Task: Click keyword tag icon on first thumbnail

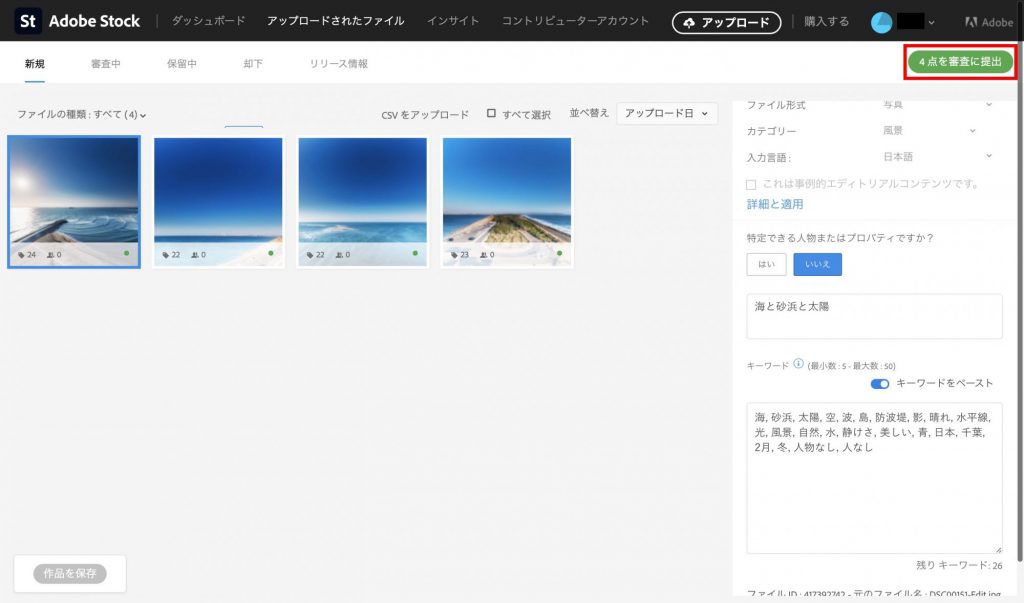Action: pyautogui.click(x=21, y=255)
